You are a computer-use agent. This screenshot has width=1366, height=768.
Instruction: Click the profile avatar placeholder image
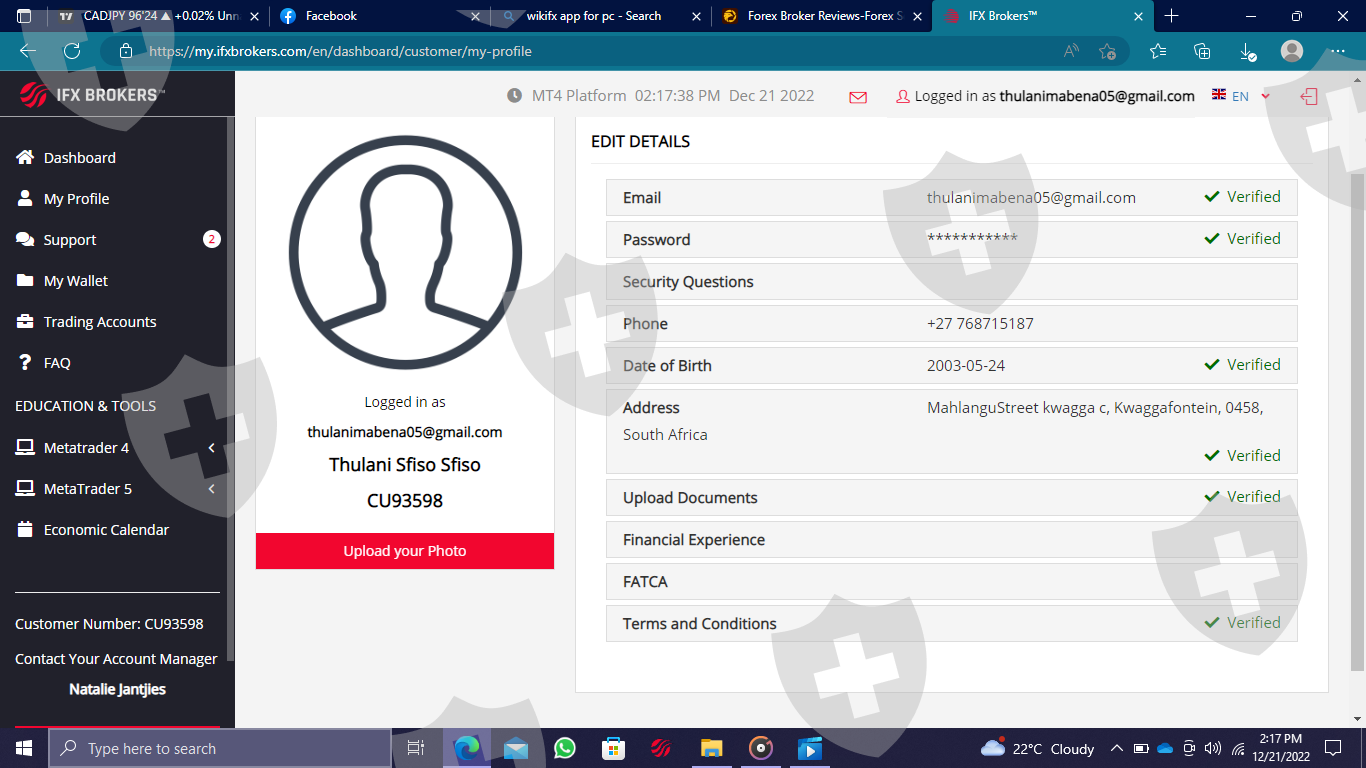click(x=405, y=252)
